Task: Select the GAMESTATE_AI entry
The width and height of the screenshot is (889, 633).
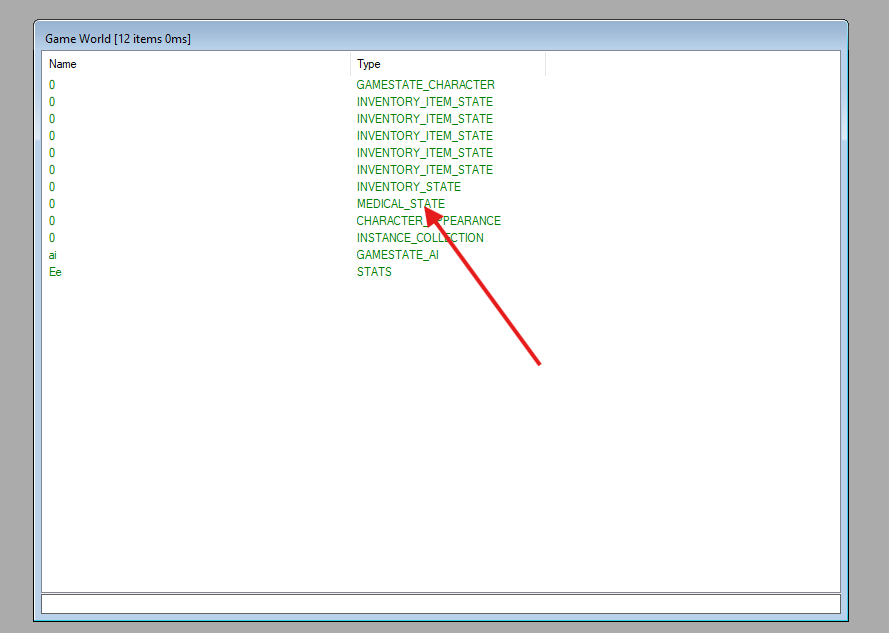Action: (397, 255)
